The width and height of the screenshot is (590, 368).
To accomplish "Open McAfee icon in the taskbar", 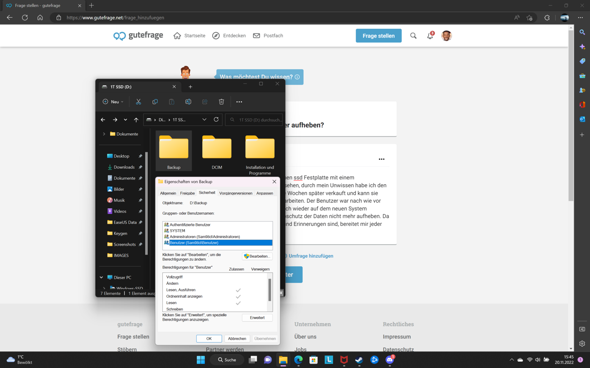I will click(x=344, y=360).
